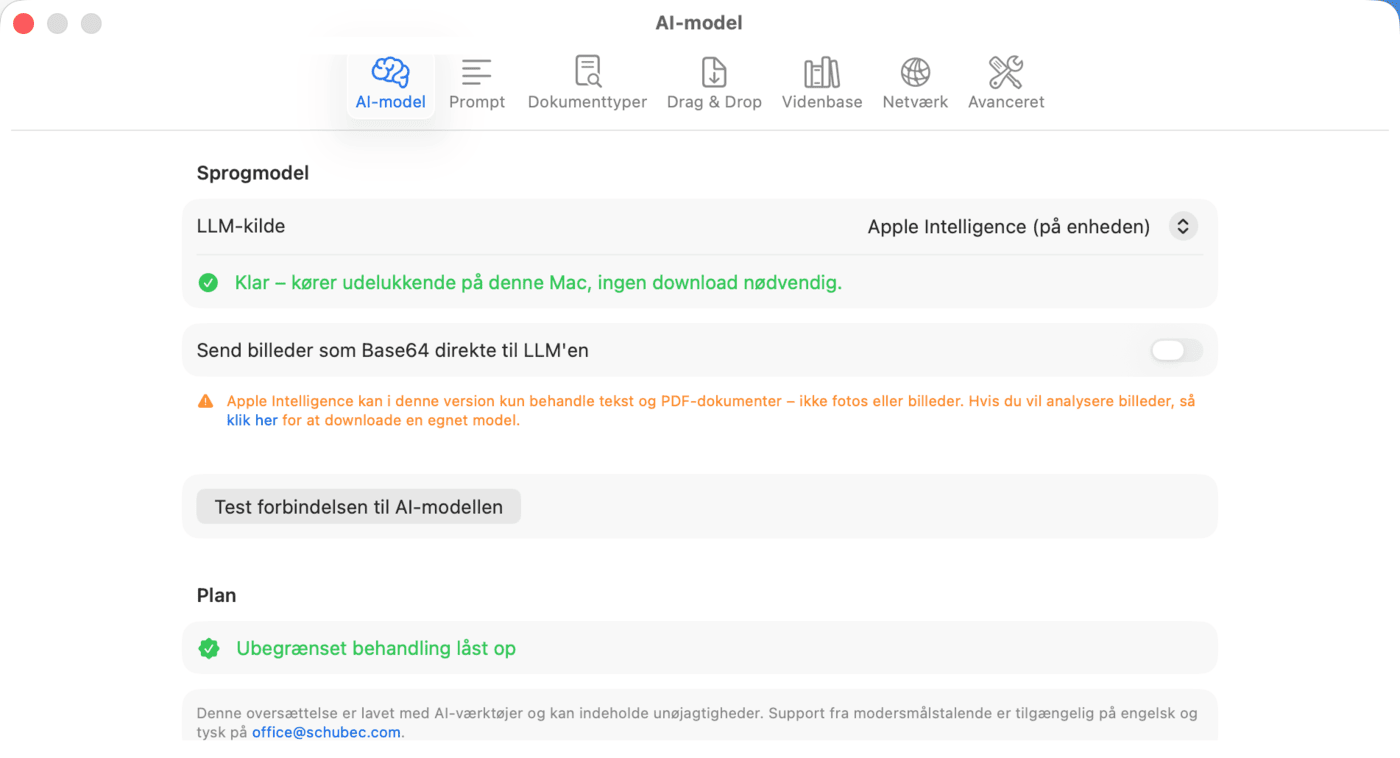Click green checkmark beside Klar status
This screenshot has height=758, width=1400.
(x=208, y=283)
